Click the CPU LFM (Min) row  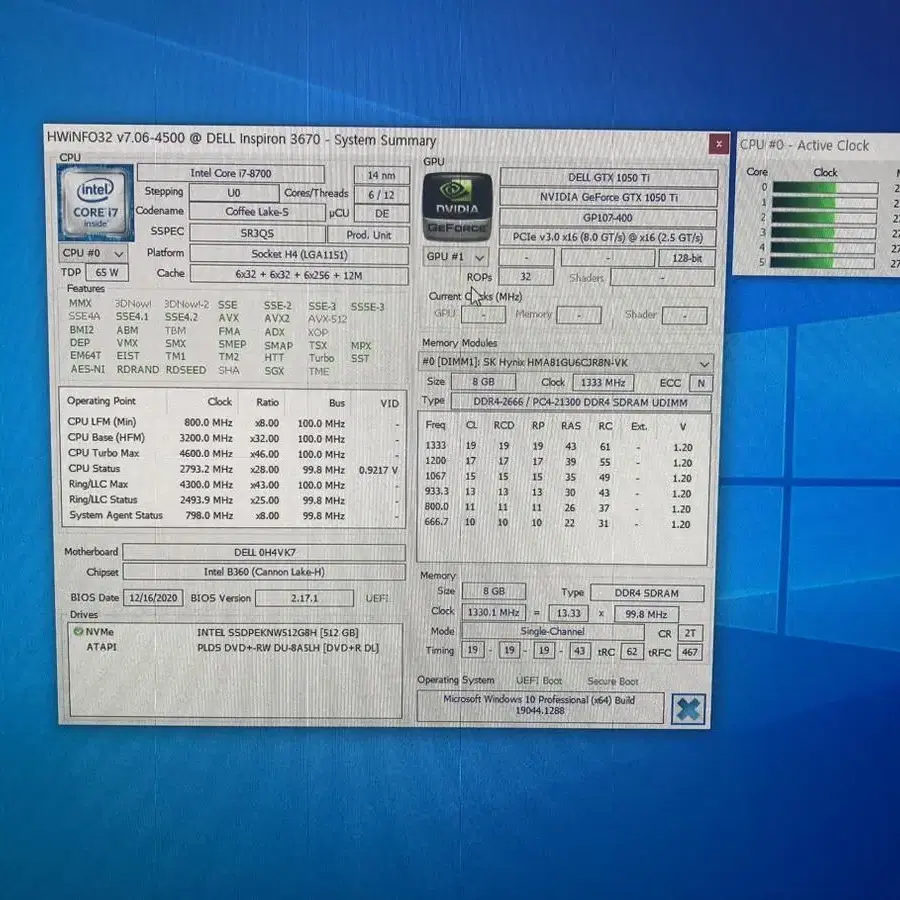tap(234, 422)
